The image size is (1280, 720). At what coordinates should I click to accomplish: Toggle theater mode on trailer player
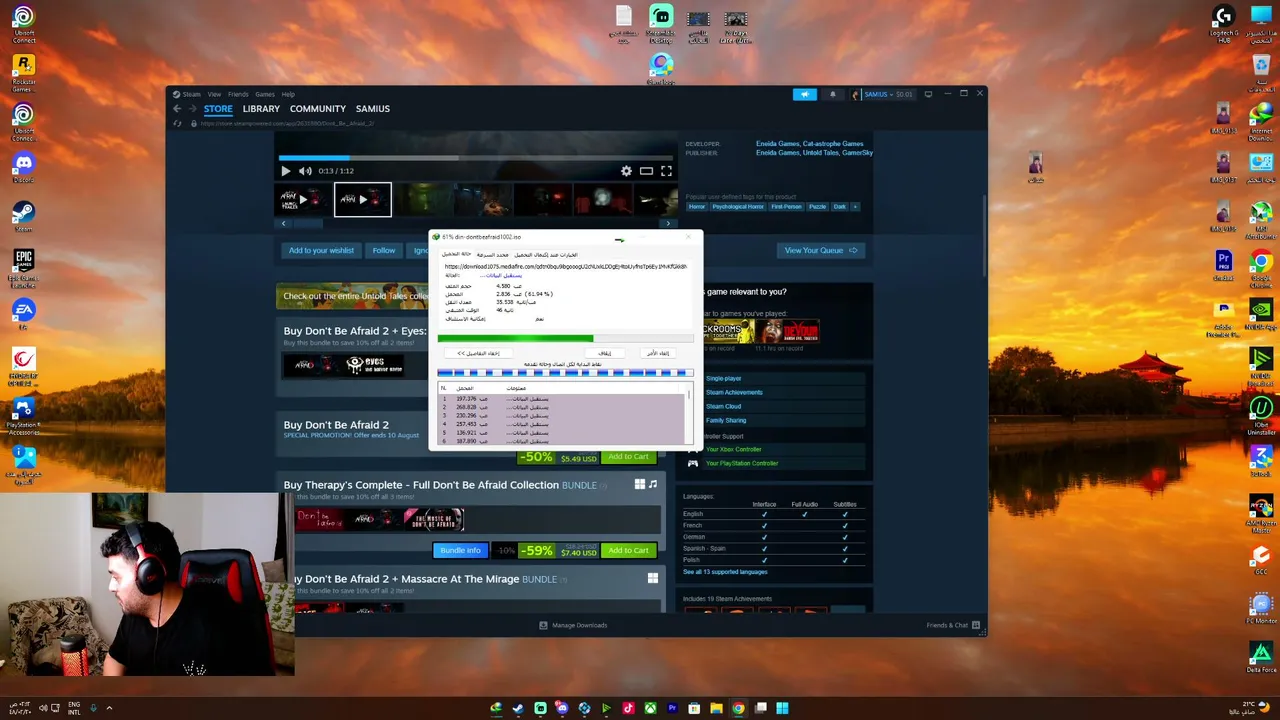pyautogui.click(x=646, y=171)
